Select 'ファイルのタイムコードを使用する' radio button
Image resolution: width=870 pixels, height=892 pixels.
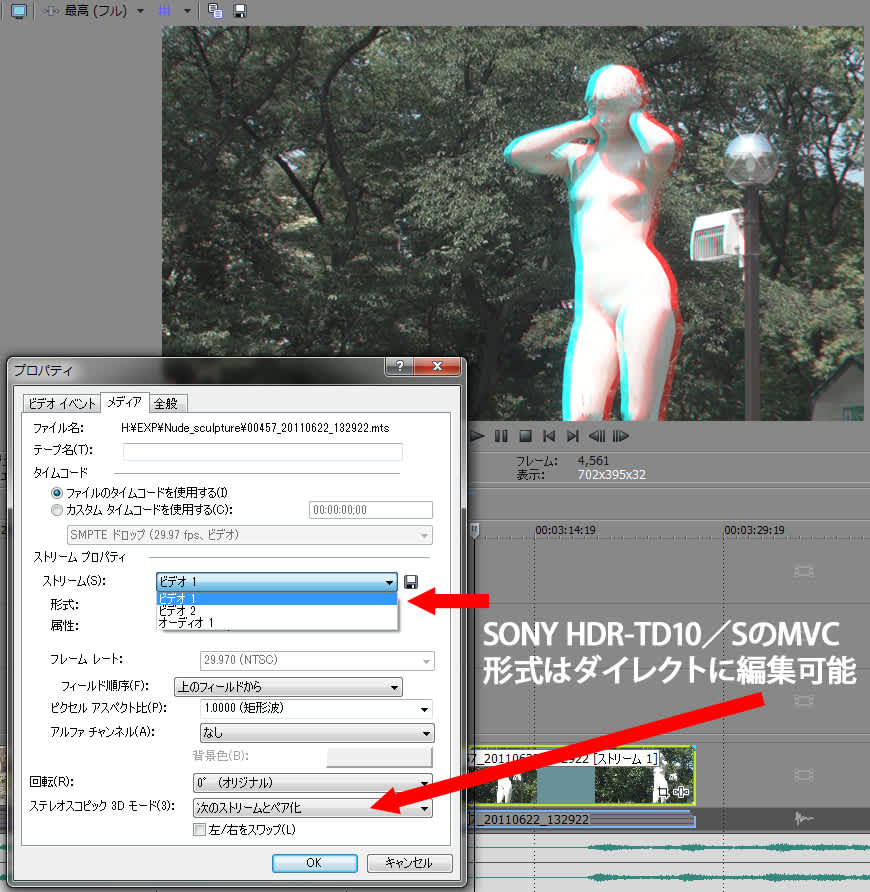(57, 492)
